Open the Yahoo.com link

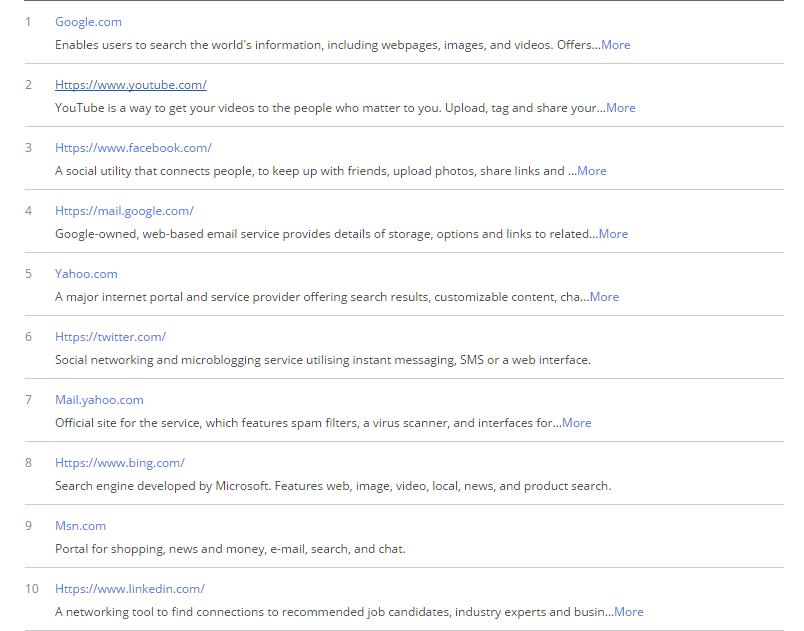pos(86,274)
